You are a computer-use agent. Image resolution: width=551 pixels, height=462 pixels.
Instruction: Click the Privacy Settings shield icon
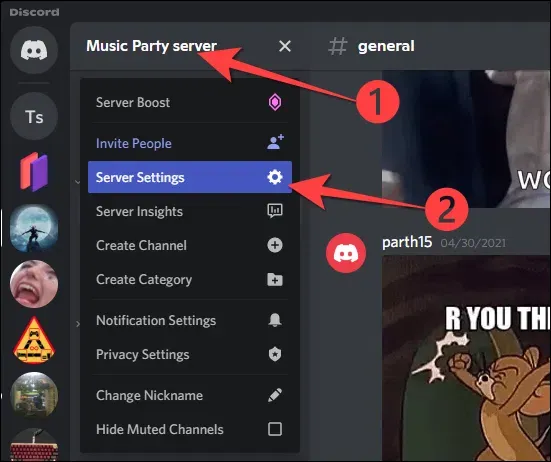coord(275,354)
